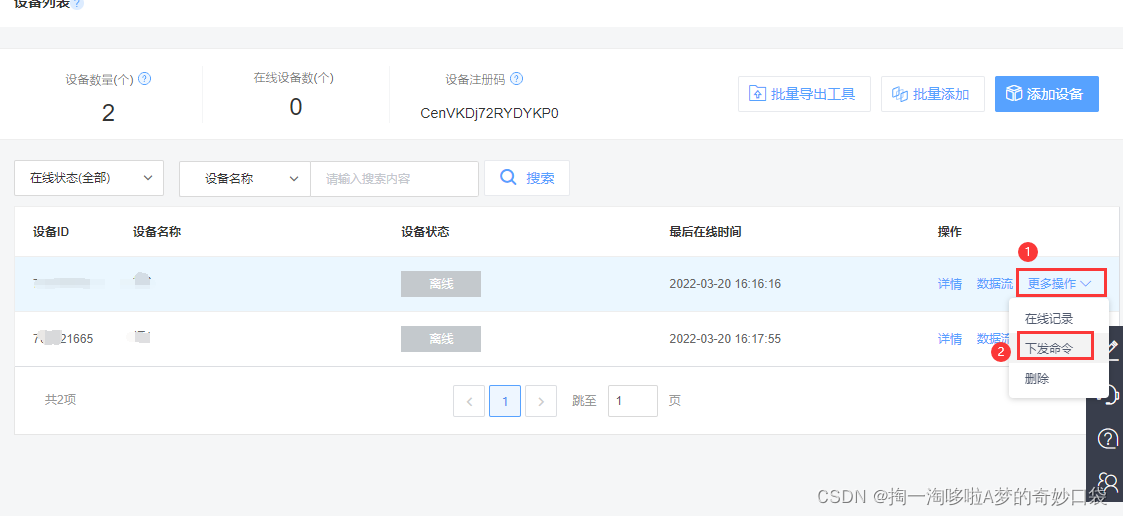Click 批量导出工具 button
This screenshot has width=1123, height=516.
coord(804,94)
